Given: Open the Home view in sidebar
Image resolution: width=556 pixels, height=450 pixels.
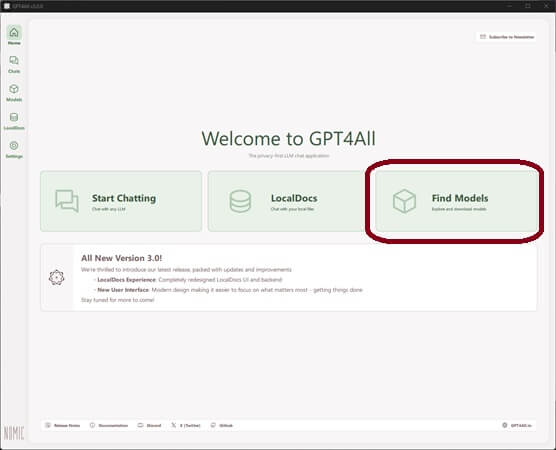Looking at the screenshot, I should click(14, 35).
